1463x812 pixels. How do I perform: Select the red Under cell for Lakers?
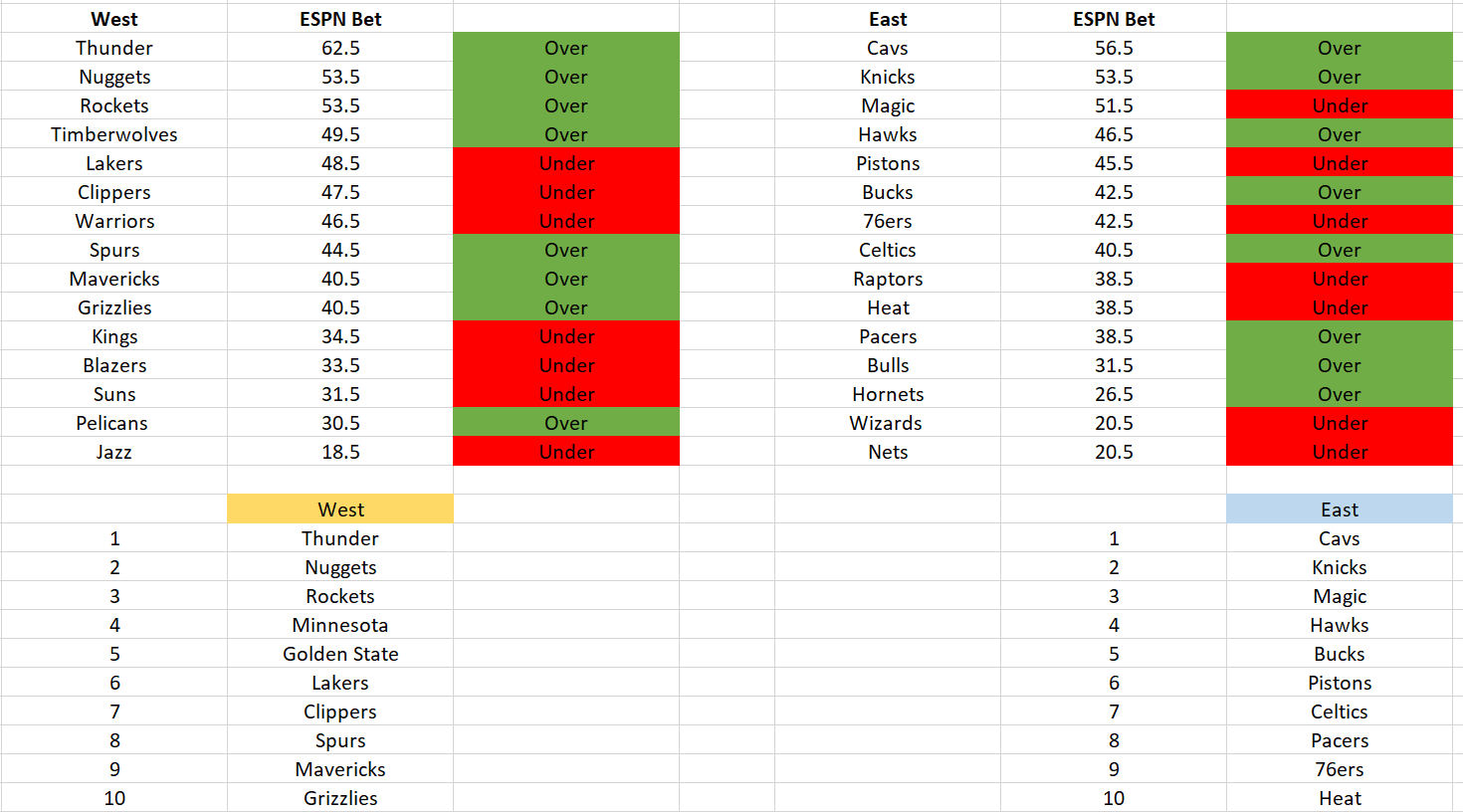pos(566,163)
